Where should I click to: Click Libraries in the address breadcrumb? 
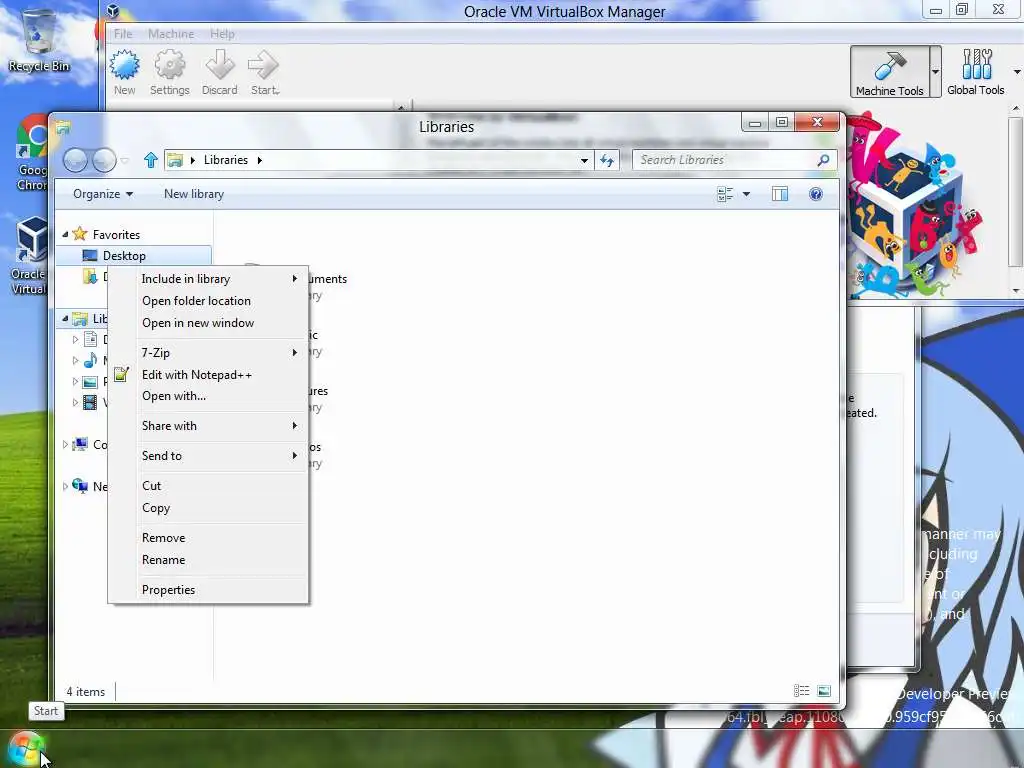226,160
